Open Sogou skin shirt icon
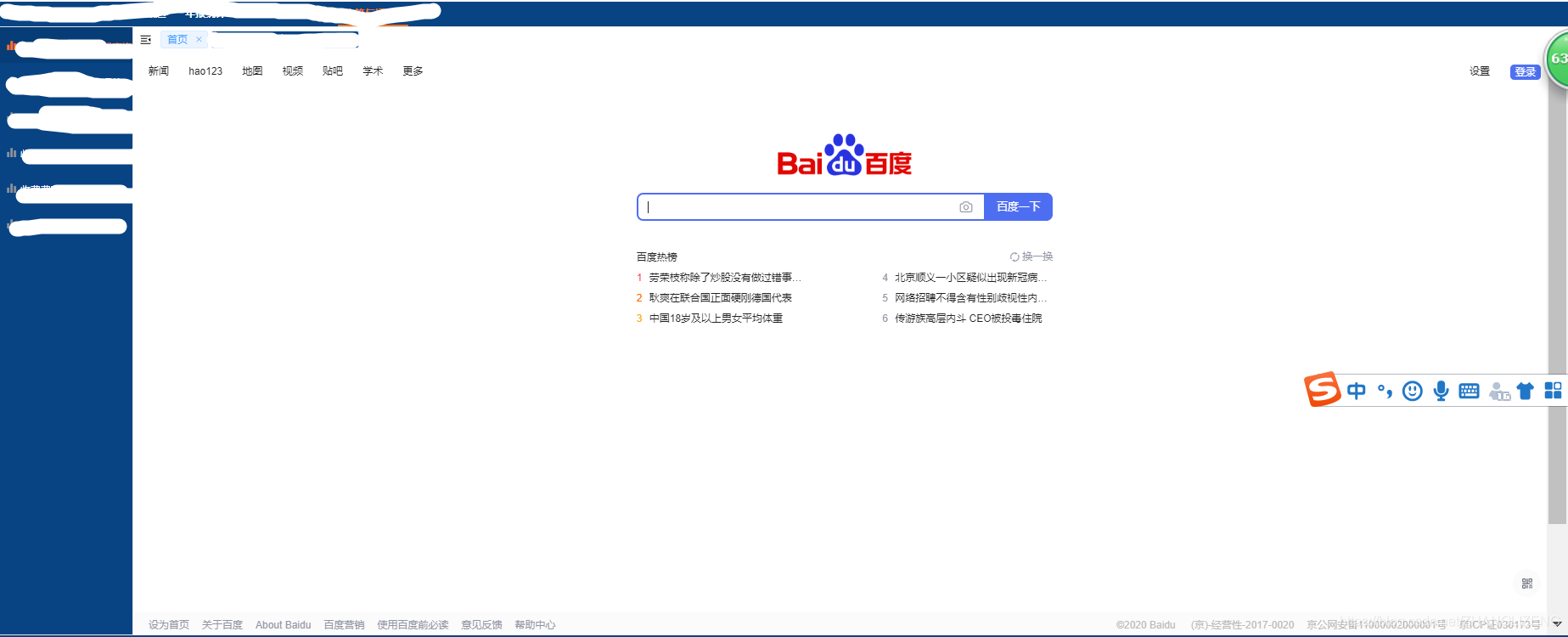 click(x=1526, y=391)
